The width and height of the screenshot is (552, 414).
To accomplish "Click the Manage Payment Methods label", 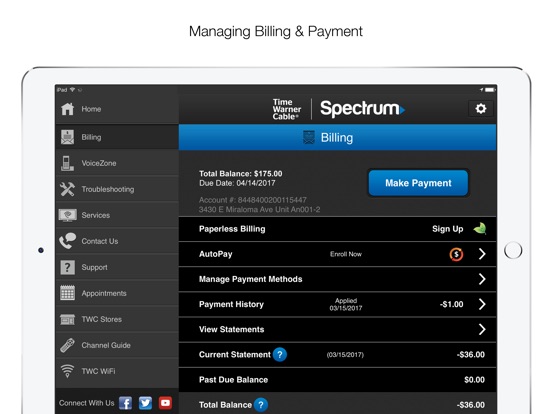I will 251,279.
